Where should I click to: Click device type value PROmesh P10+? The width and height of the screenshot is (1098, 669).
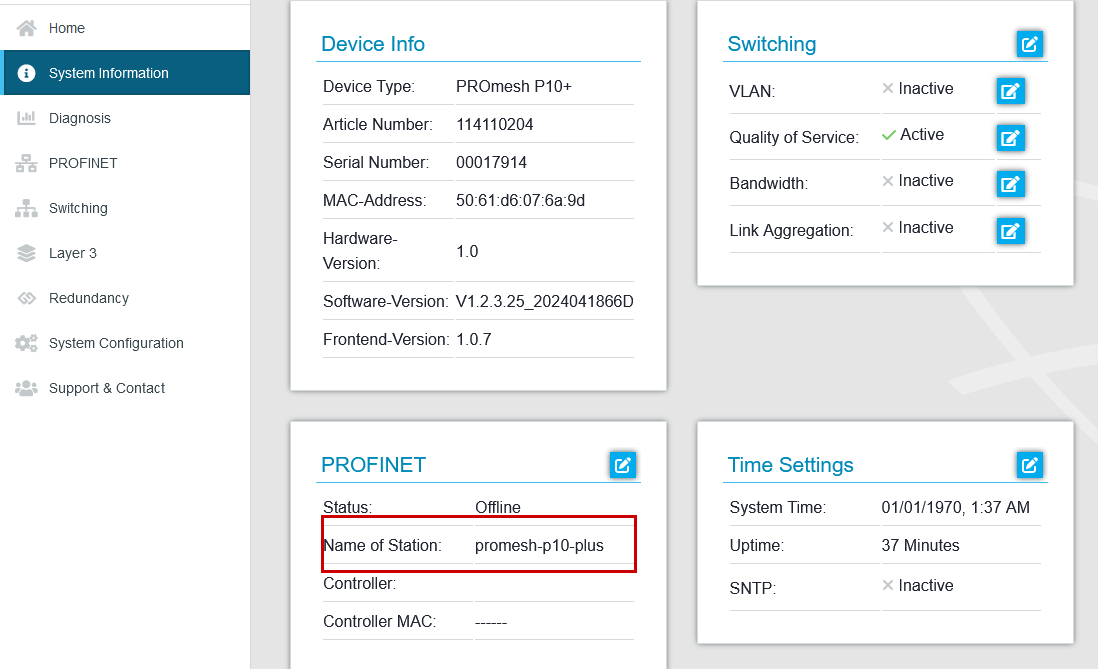point(514,86)
